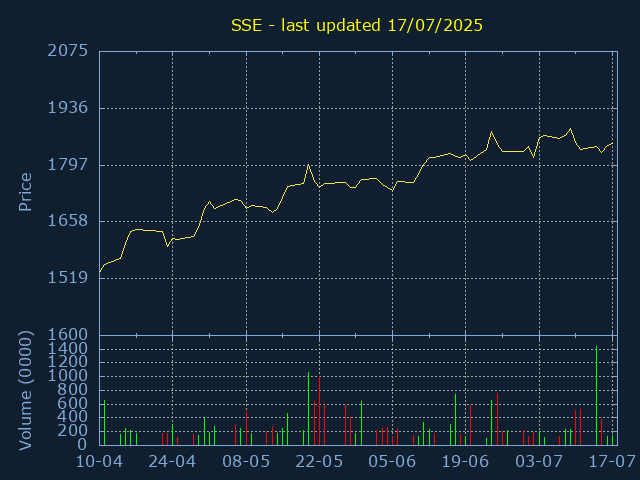Click the tallest green volume bar near 17-07
The height and width of the screenshot is (480, 640).
596,396
